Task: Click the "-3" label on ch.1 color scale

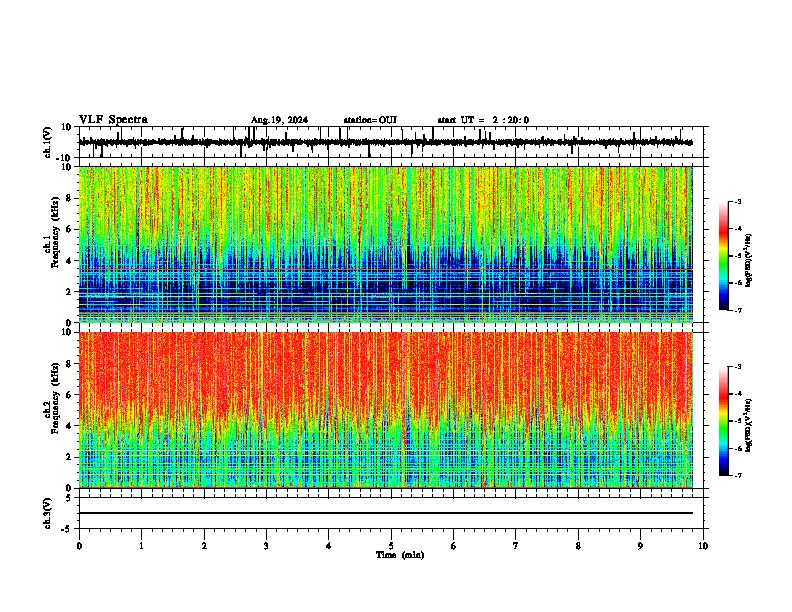Action: [737, 202]
